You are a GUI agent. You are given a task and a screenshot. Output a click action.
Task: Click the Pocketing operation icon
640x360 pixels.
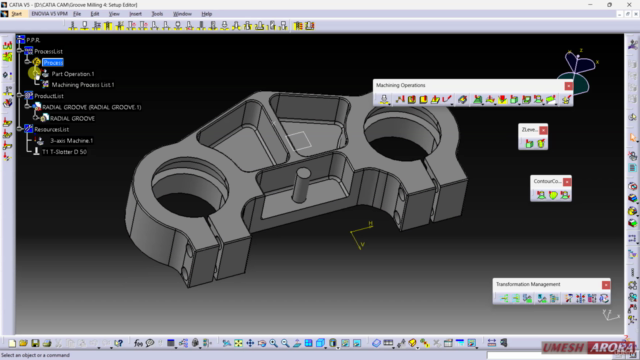(411, 99)
